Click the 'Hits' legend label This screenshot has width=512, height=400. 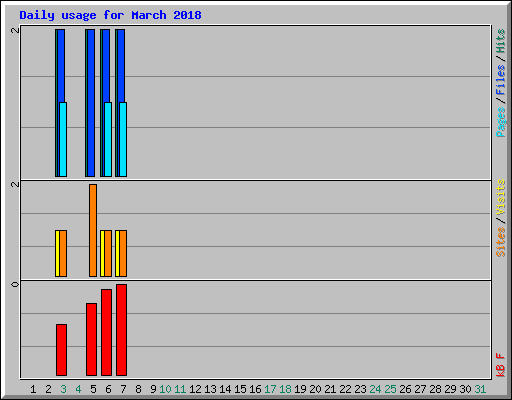(x=501, y=41)
